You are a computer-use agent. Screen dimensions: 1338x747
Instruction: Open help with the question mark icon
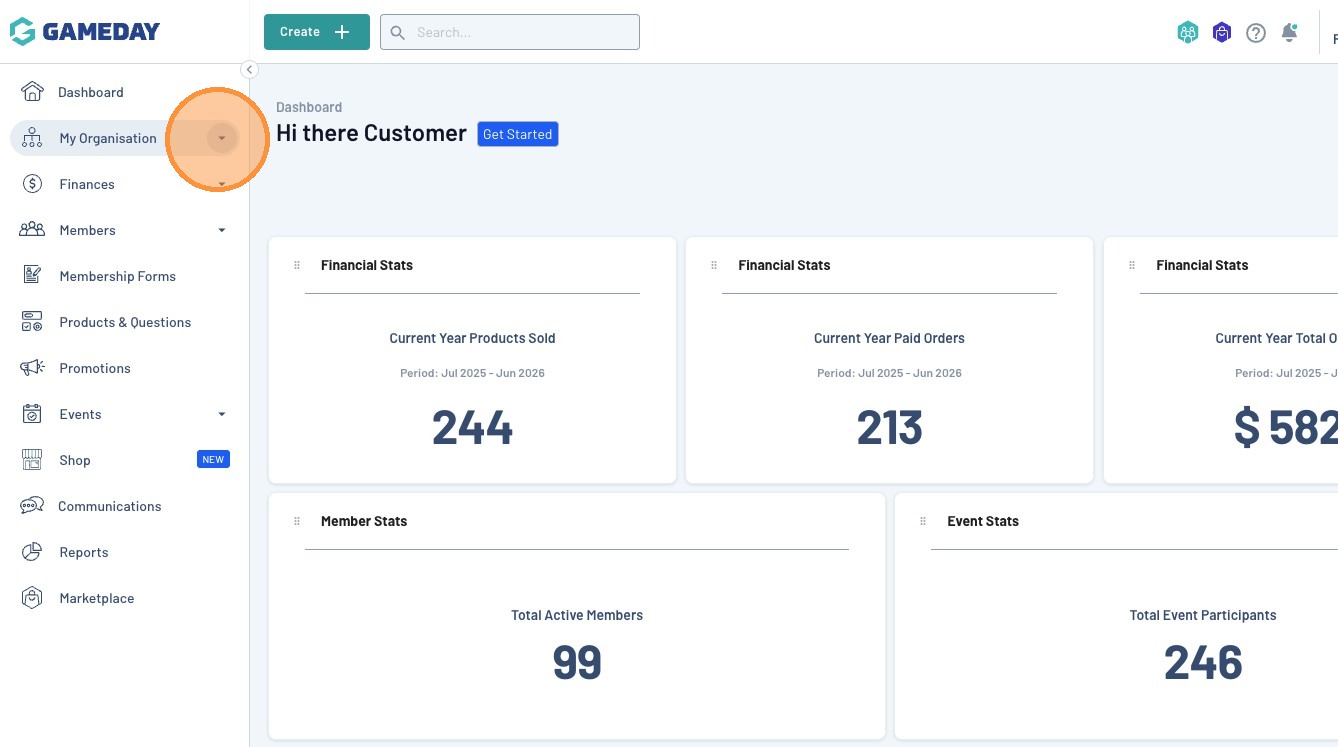[x=1256, y=33]
